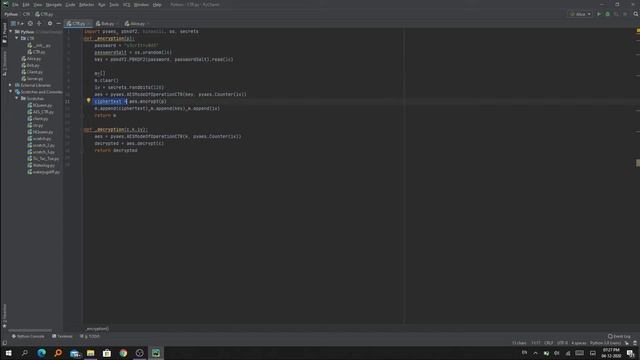Select Bob.py in project tree
The image size is (640, 360).
click(x=30, y=65)
